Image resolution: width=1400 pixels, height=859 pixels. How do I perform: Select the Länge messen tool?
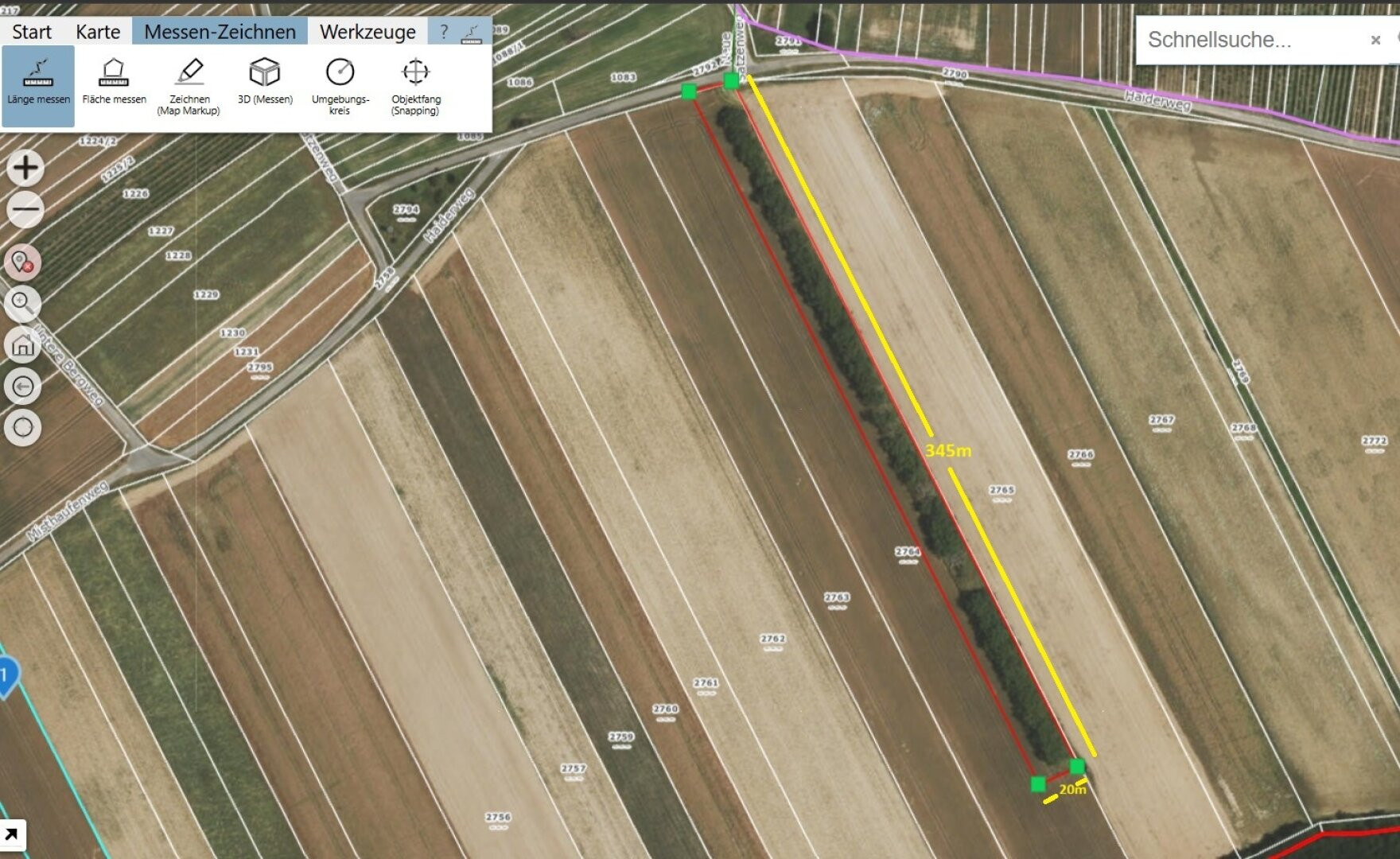point(38,86)
